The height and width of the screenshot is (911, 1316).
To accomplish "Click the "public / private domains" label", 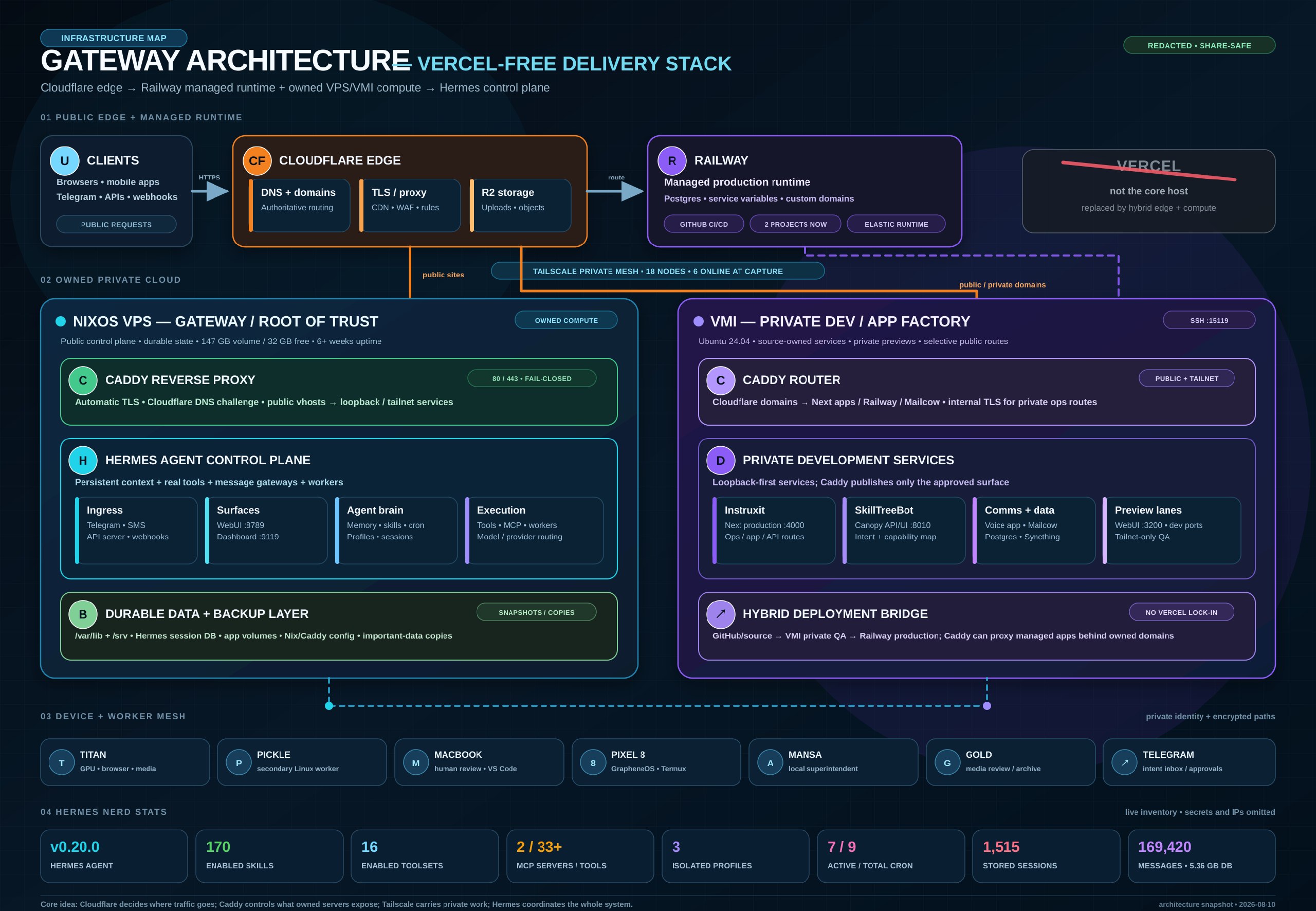I will [1003, 284].
